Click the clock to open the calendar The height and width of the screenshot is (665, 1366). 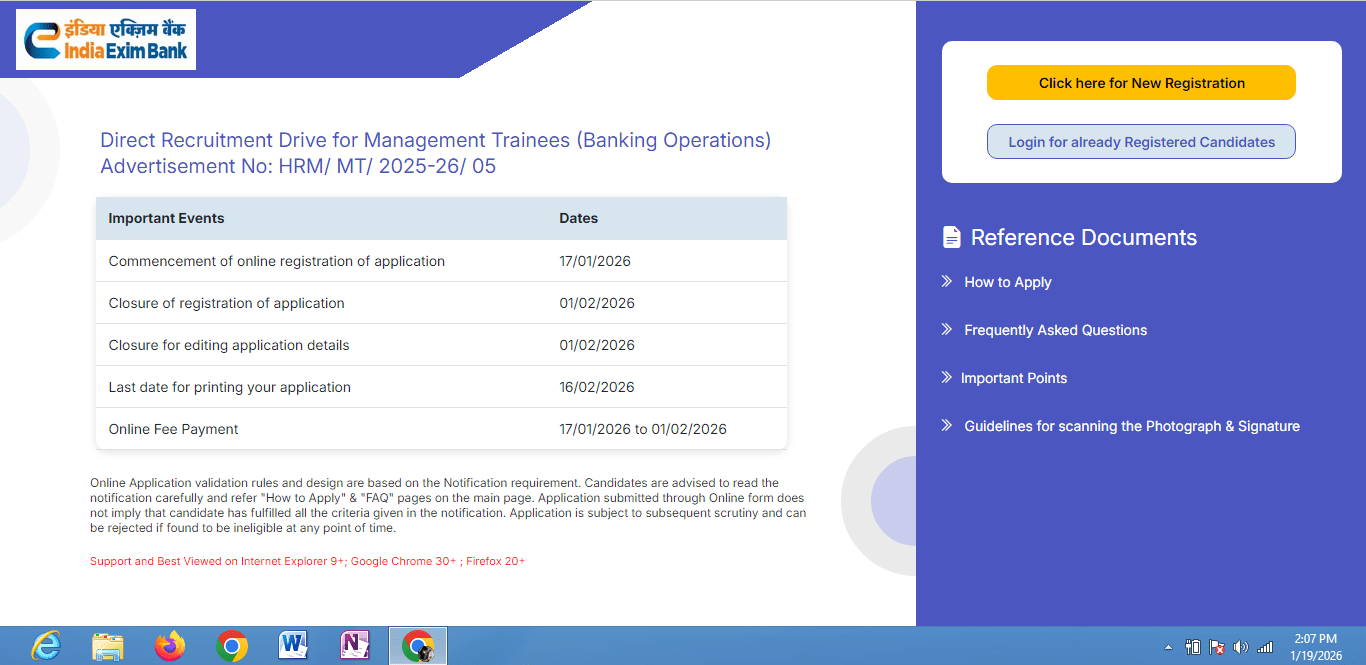pos(1314,645)
